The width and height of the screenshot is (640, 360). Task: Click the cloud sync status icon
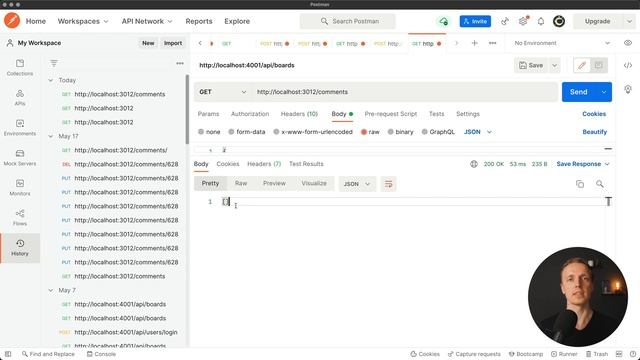[443, 21]
